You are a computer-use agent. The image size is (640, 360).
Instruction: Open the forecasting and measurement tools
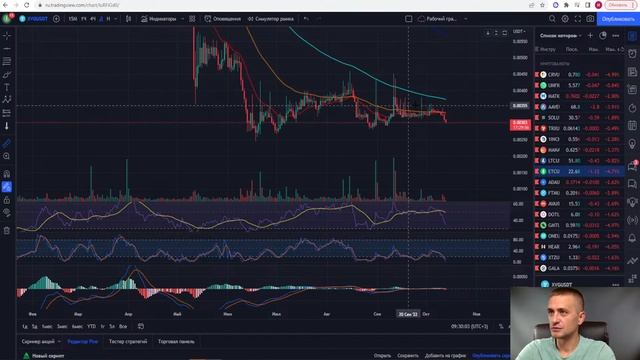point(7,113)
